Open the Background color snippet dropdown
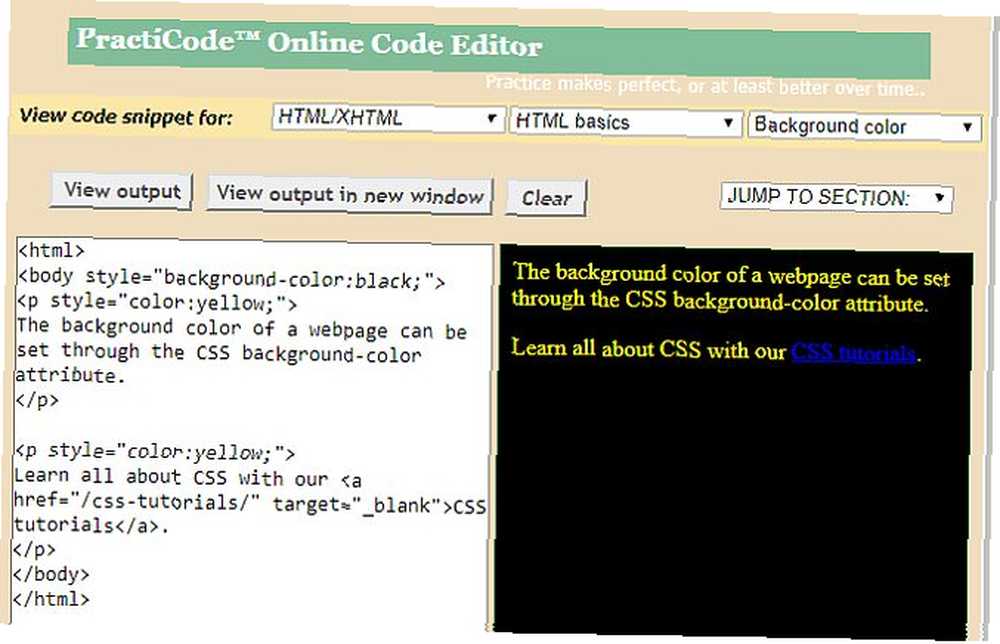The image size is (1000, 644). click(864, 126)
